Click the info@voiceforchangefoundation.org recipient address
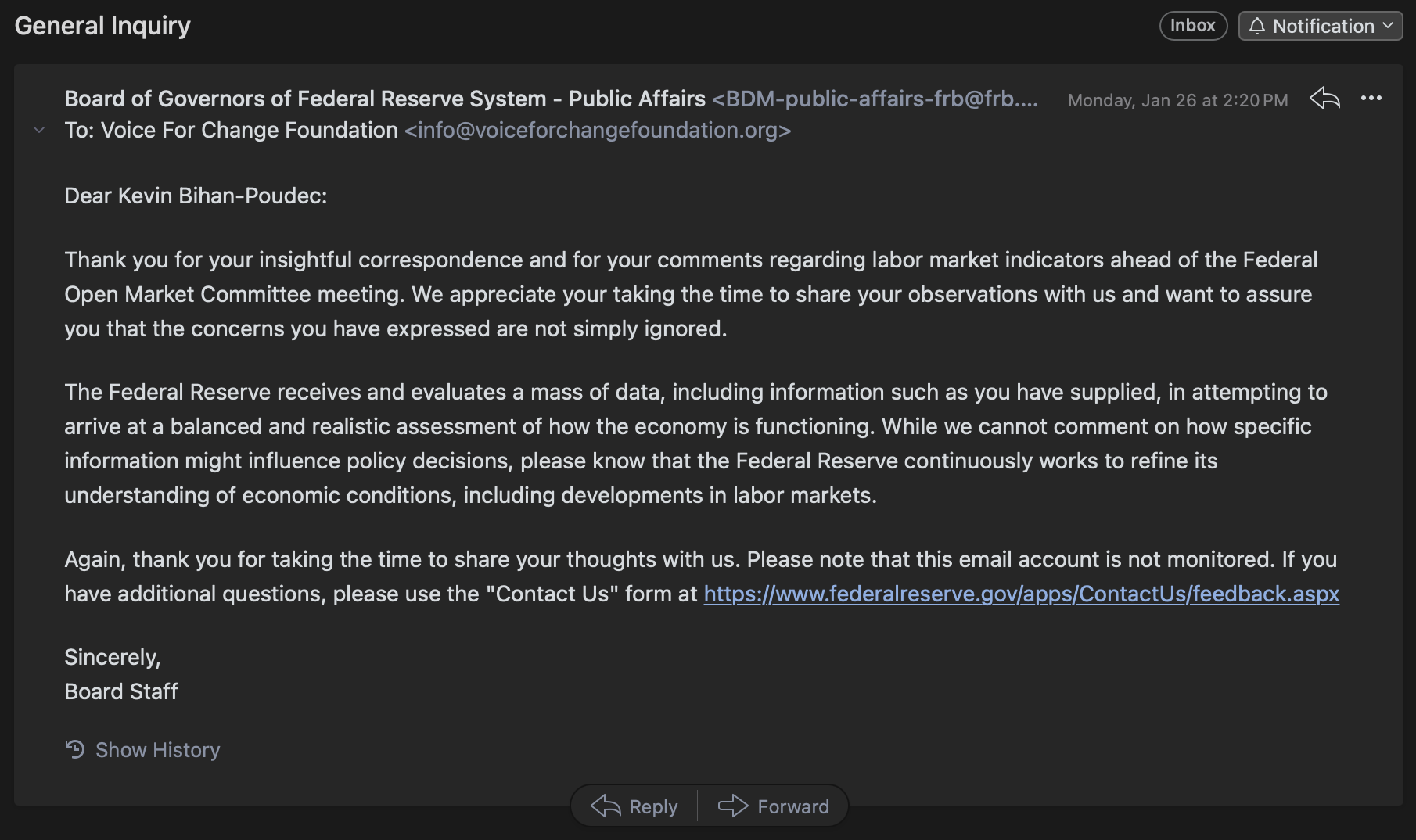The width and height of the screenshot is (1416, 840). (598, 131)
